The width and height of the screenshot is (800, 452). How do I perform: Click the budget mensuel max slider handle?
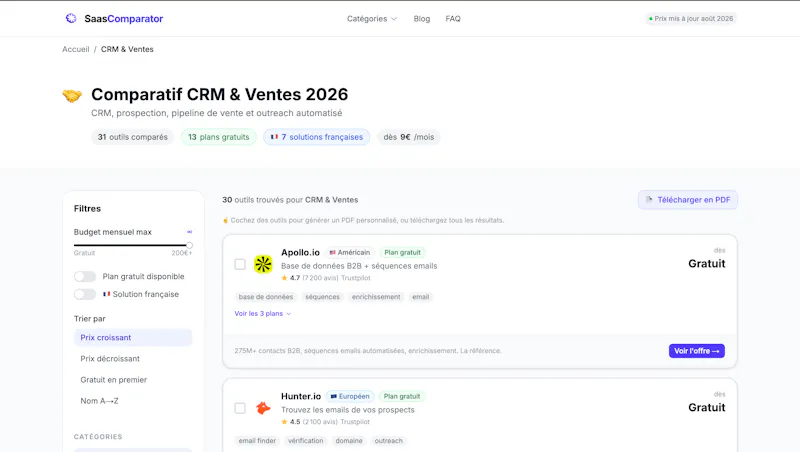click(189, 245)
